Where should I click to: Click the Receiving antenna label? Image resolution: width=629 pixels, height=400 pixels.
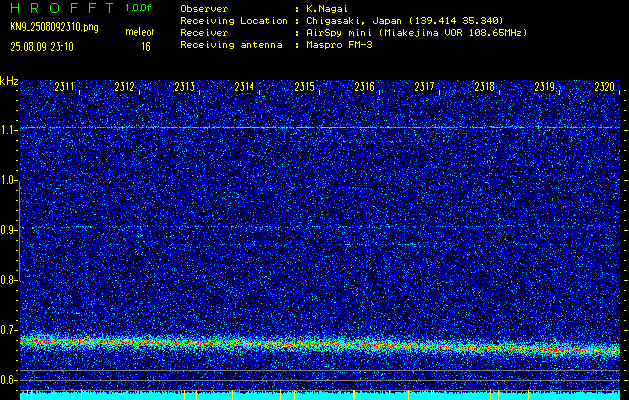[x=231, y=45]
